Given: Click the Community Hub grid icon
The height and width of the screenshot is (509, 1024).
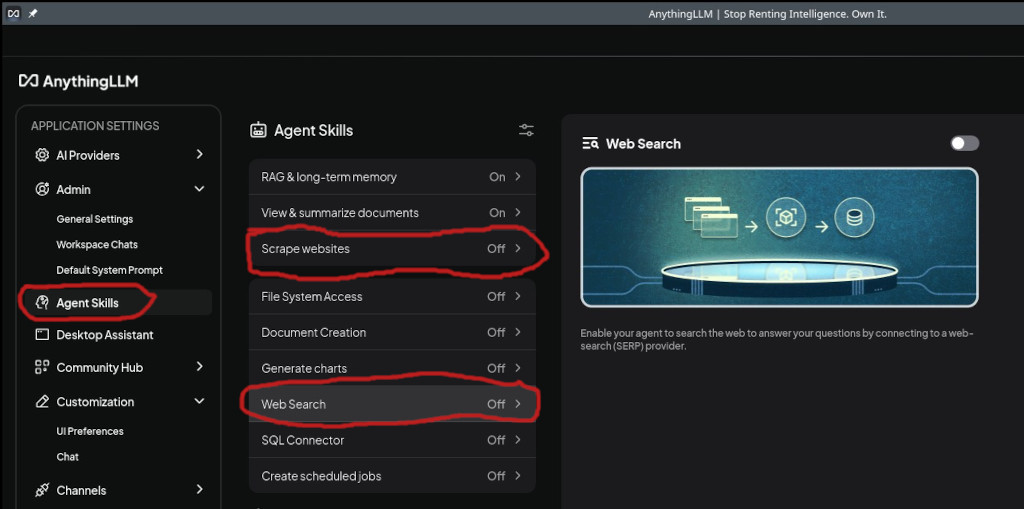Looking at the screenshot, I should (42, 367).
